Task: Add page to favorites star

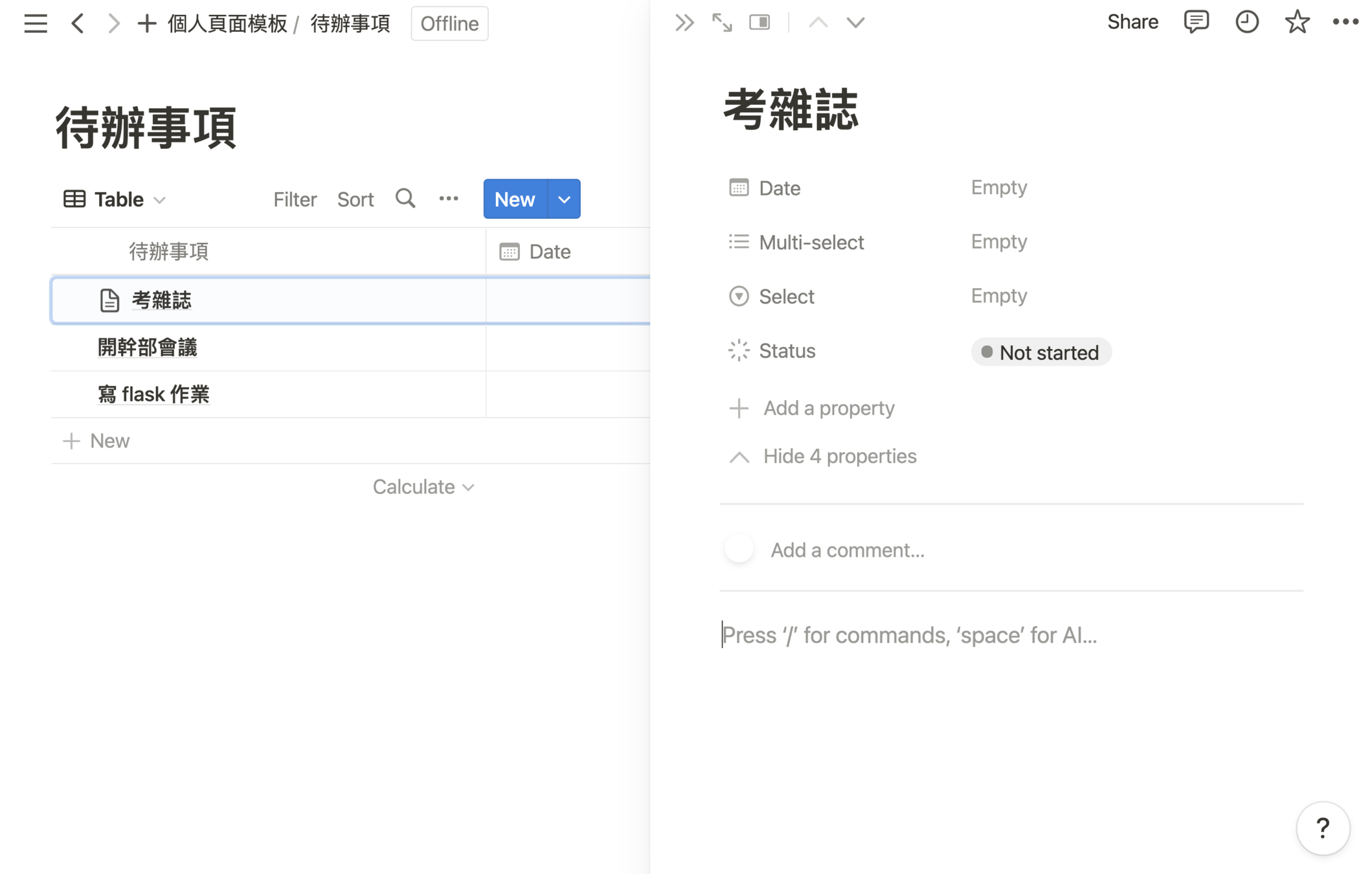Action: [1297, 22]
